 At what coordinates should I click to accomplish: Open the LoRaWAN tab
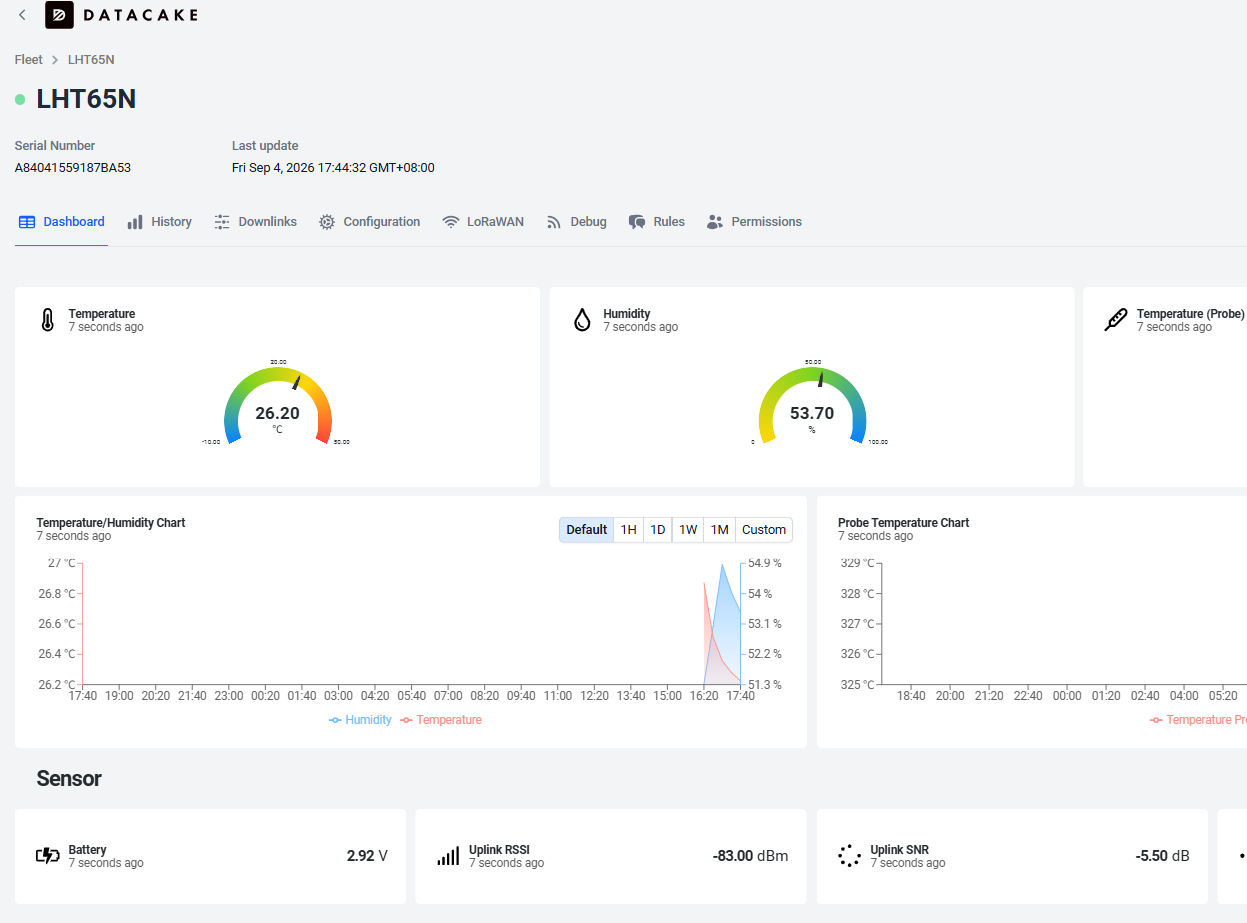tap(483, 222)
